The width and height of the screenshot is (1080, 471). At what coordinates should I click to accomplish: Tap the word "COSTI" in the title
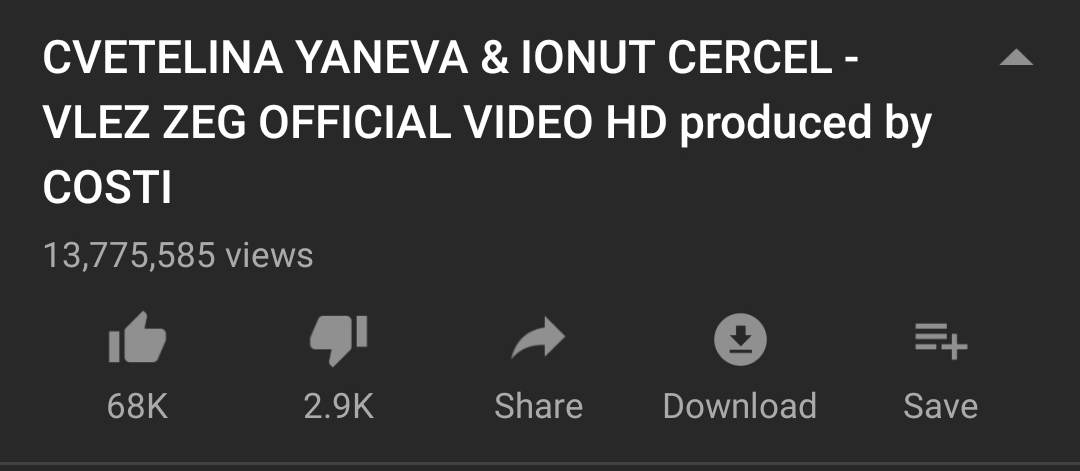[x=107, y=188]
